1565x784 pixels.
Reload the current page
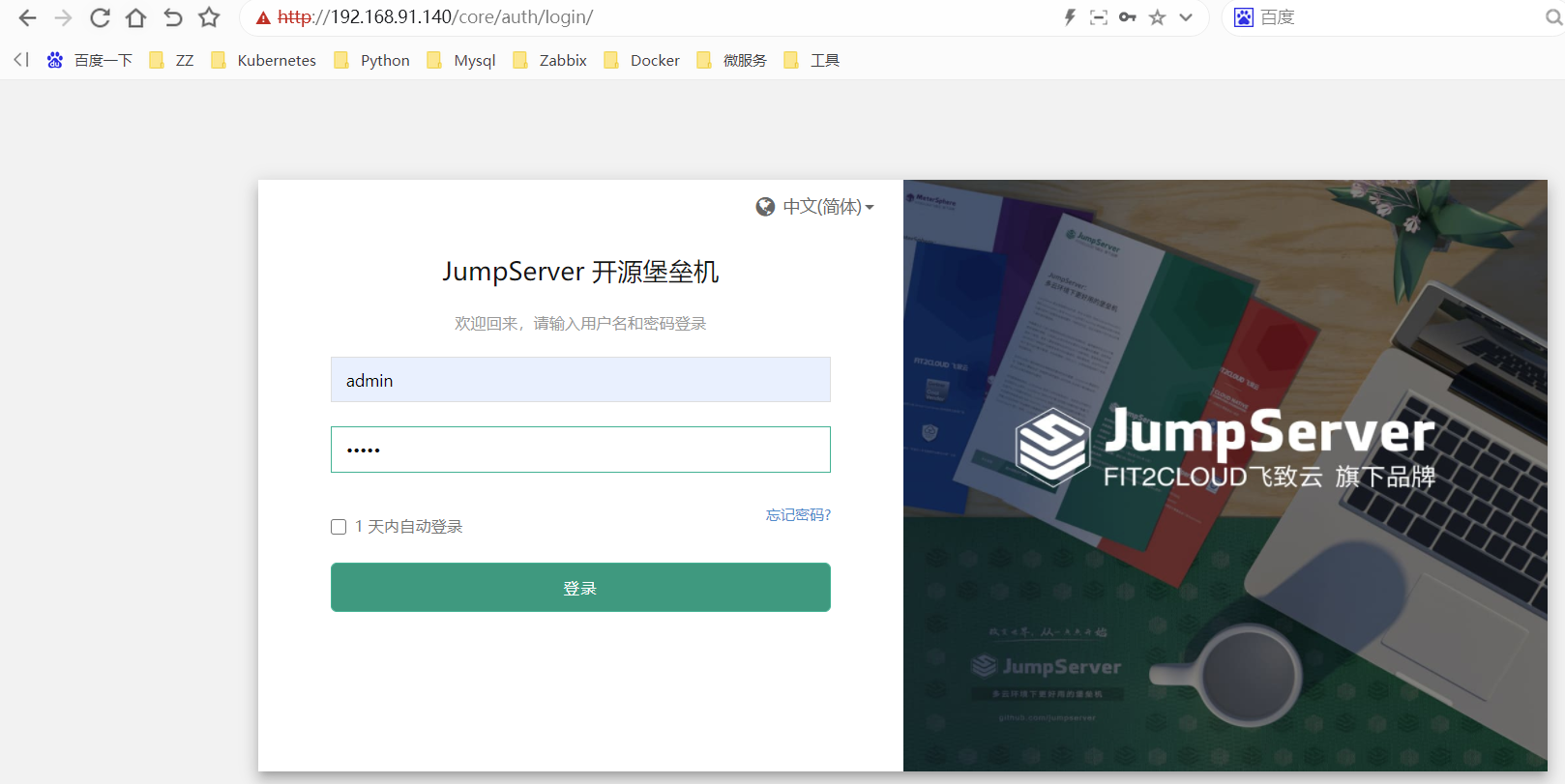pyautogui.click(x=100, y=17)
